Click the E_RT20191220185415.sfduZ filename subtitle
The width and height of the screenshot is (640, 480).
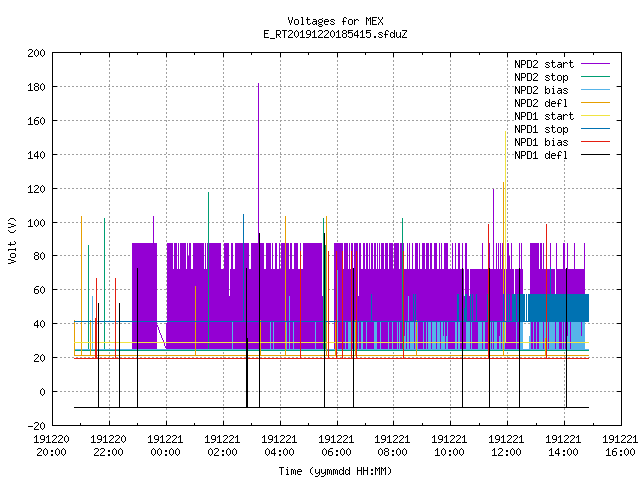click(x=335, y=34)
